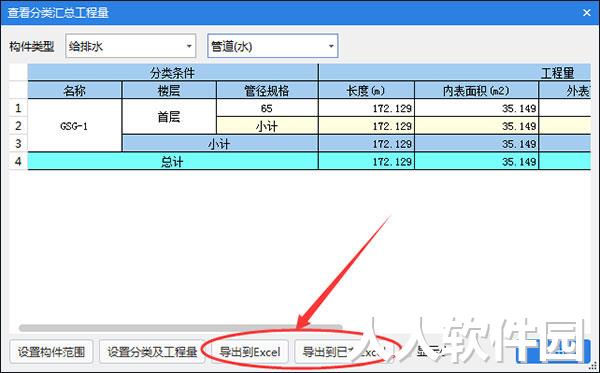Image resolution: width=600 pixels, height=373 pixels.
Task: Select row number 1 header
Action: pyautogui.click(x=18, y=108)
